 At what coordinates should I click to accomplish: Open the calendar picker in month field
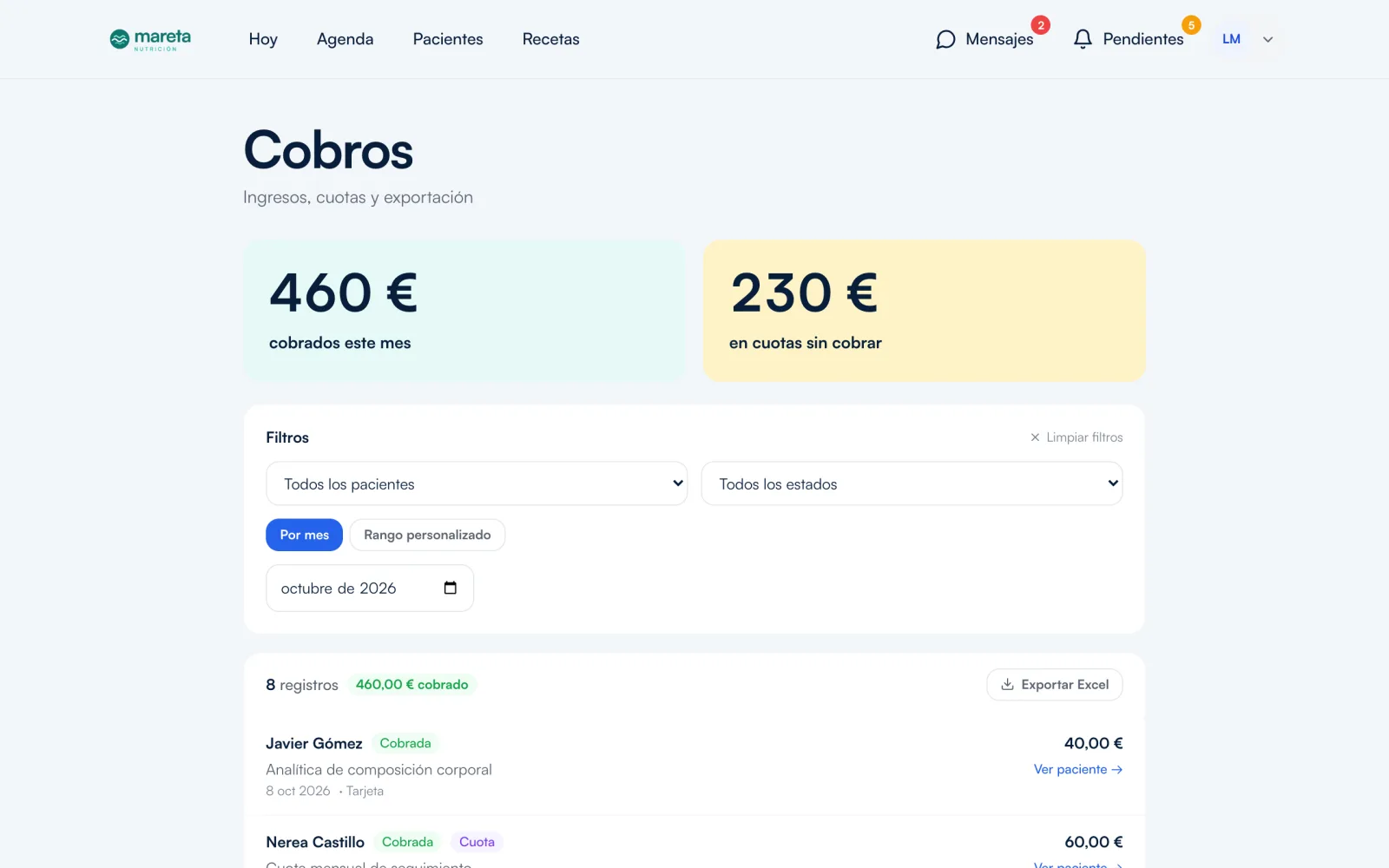[450, 589]
